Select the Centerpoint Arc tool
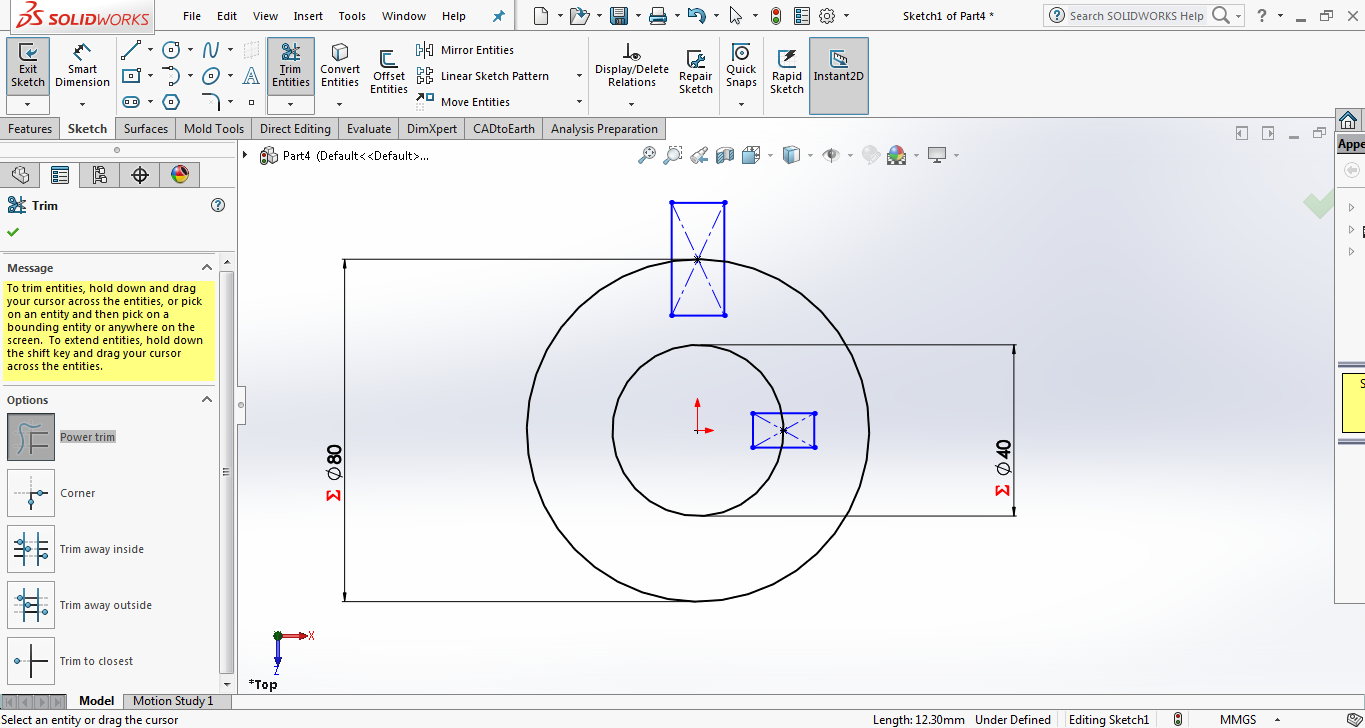Screen dimensions: 1365x728 click(171, 76)
